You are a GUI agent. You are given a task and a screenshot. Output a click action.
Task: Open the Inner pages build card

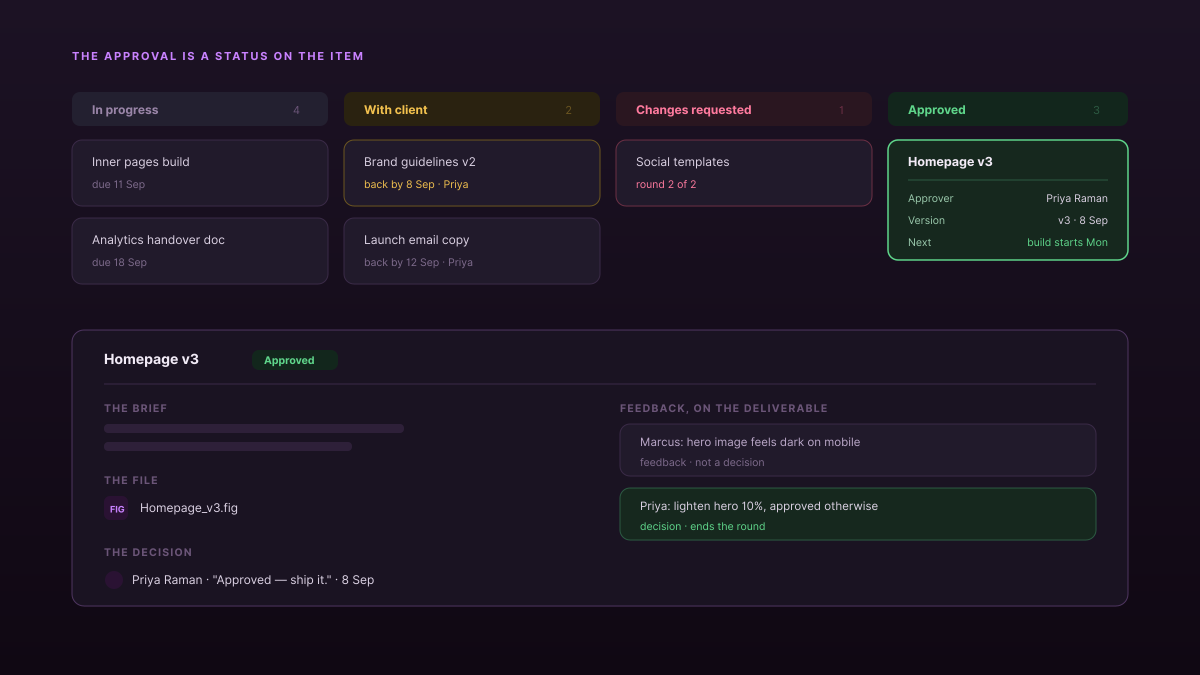click(200, 173)
